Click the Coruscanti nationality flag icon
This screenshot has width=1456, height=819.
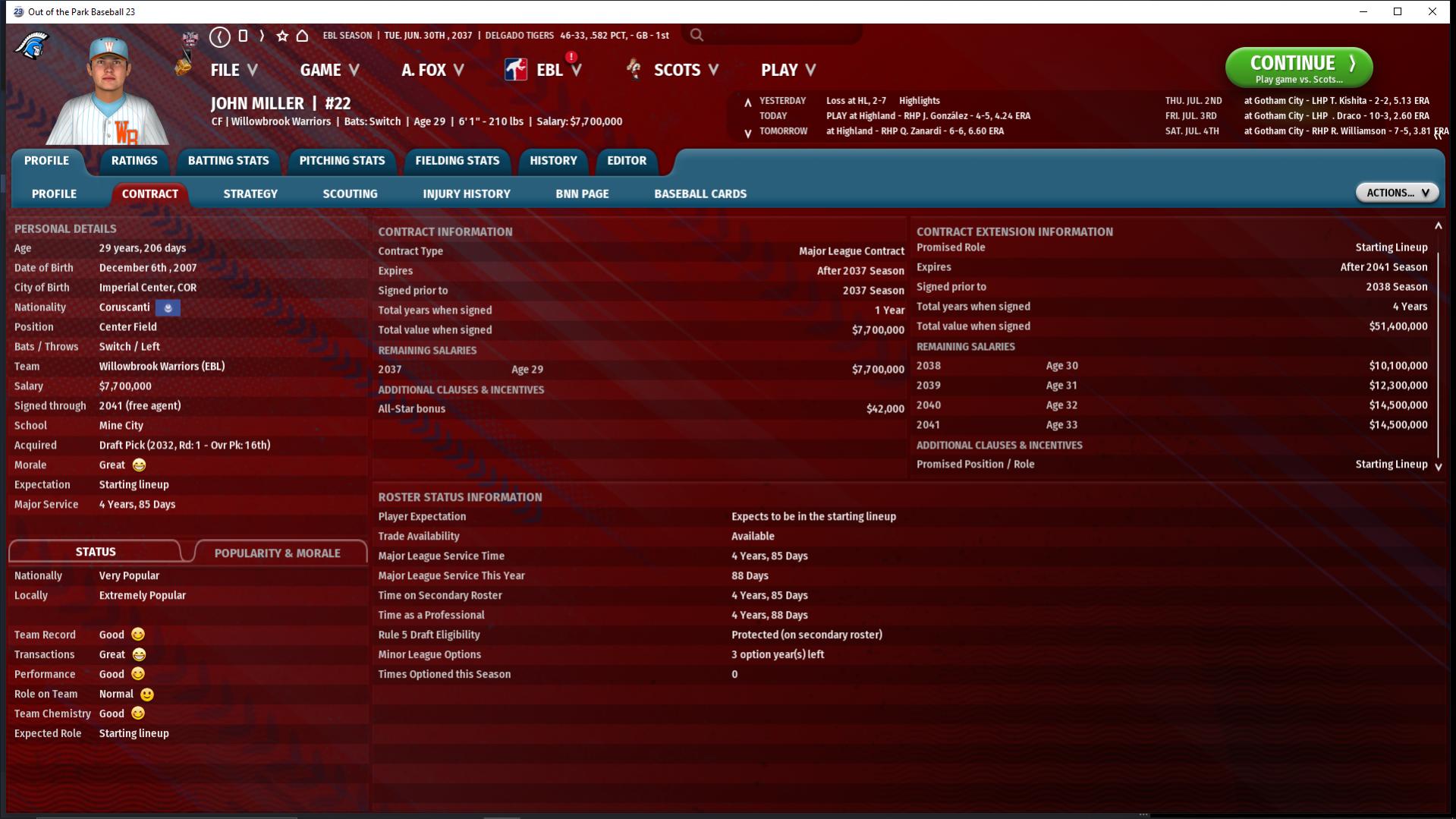point(168,307)
